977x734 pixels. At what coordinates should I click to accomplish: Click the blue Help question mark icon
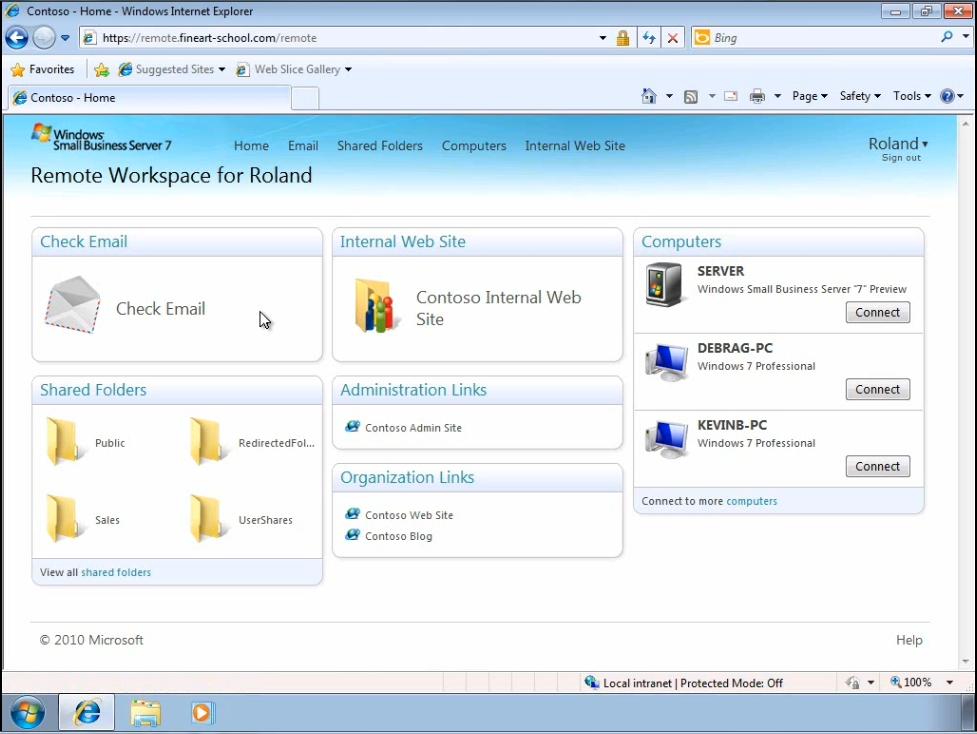[x=947, y=96]
